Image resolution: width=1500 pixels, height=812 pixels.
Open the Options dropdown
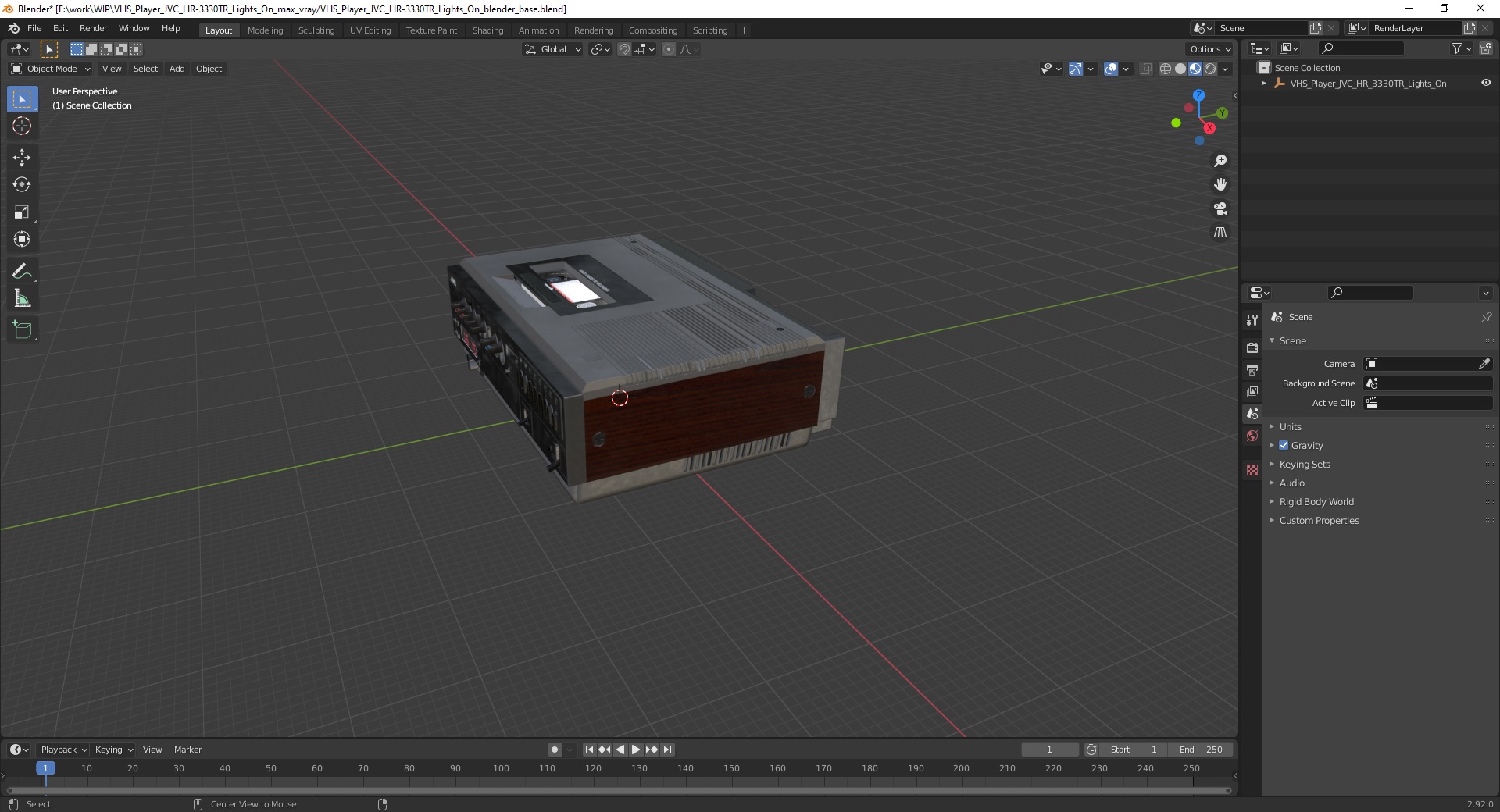click(1210, 49)
